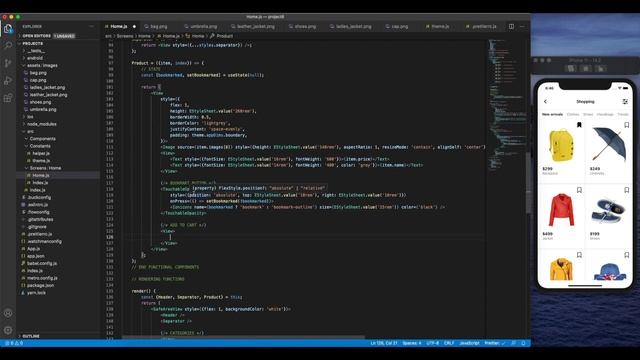Screen dimensions: 640x360
Task: Click Ln/Col cursor position in status bar
Action: tap(384, 343)
